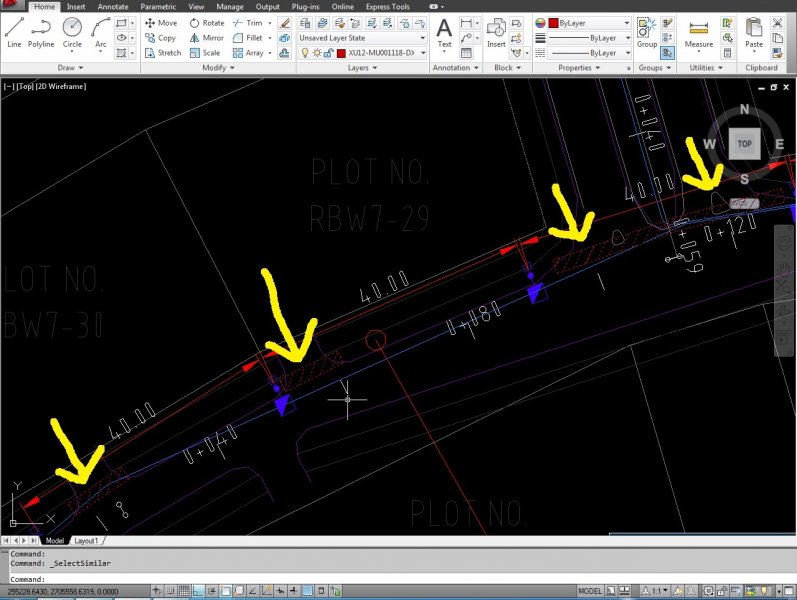797x600 pixels.
Task: Switch to the Layout1 tab
Action: pos(86,541)
